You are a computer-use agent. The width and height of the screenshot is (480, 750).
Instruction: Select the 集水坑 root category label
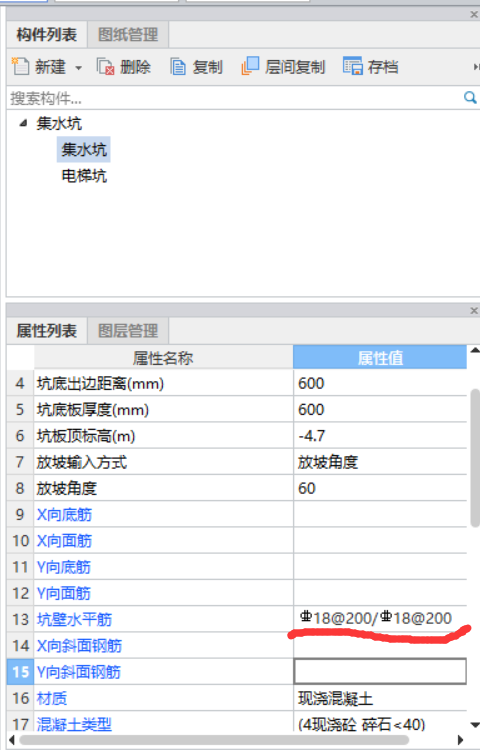pyautogui.click(x=59, y=123)
